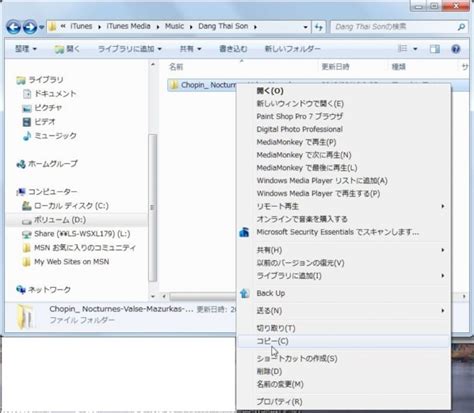474x413 pixels.
Task: Click the change view icon
Action: [x=403, y=49]
